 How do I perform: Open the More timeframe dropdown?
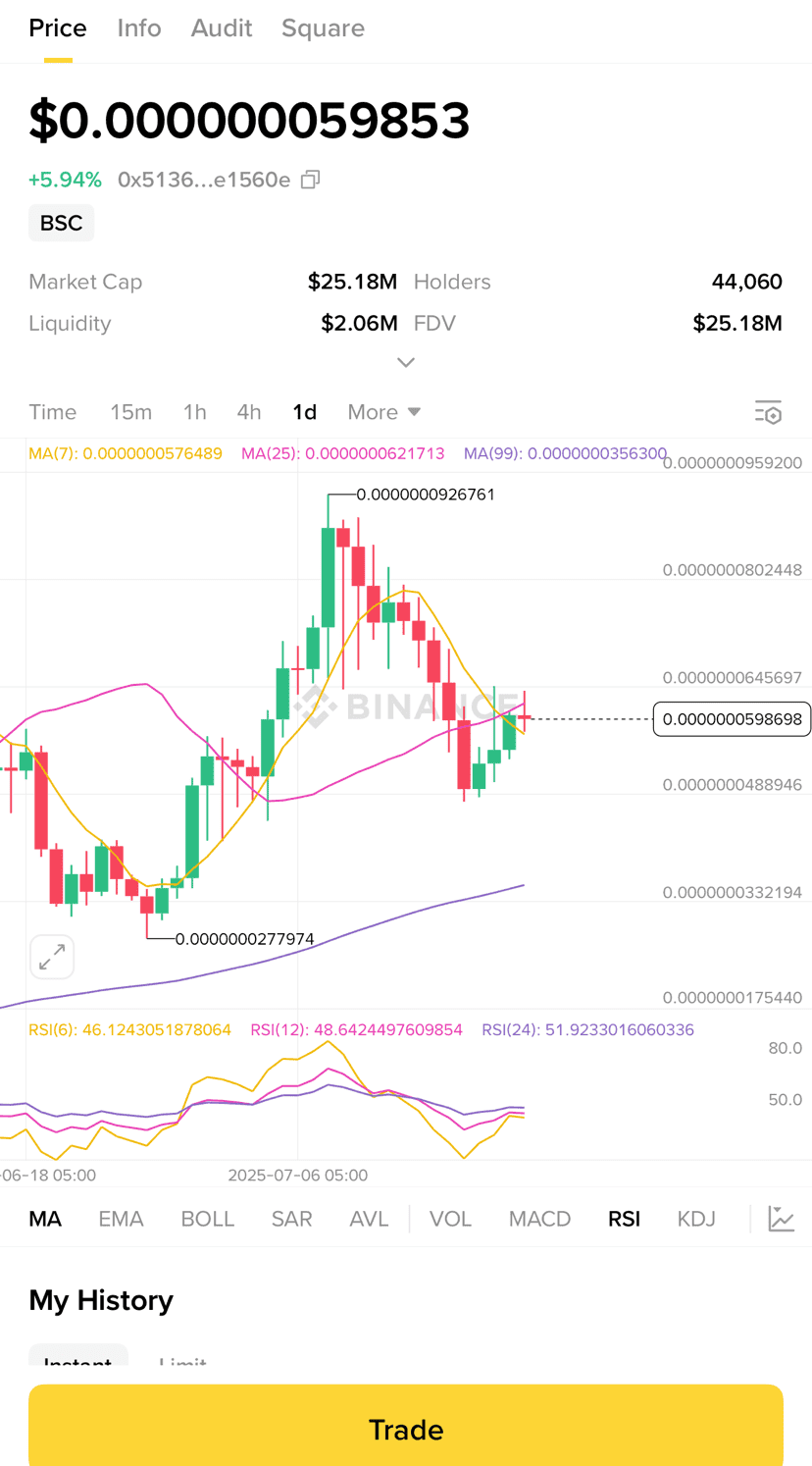coord(383,412)
